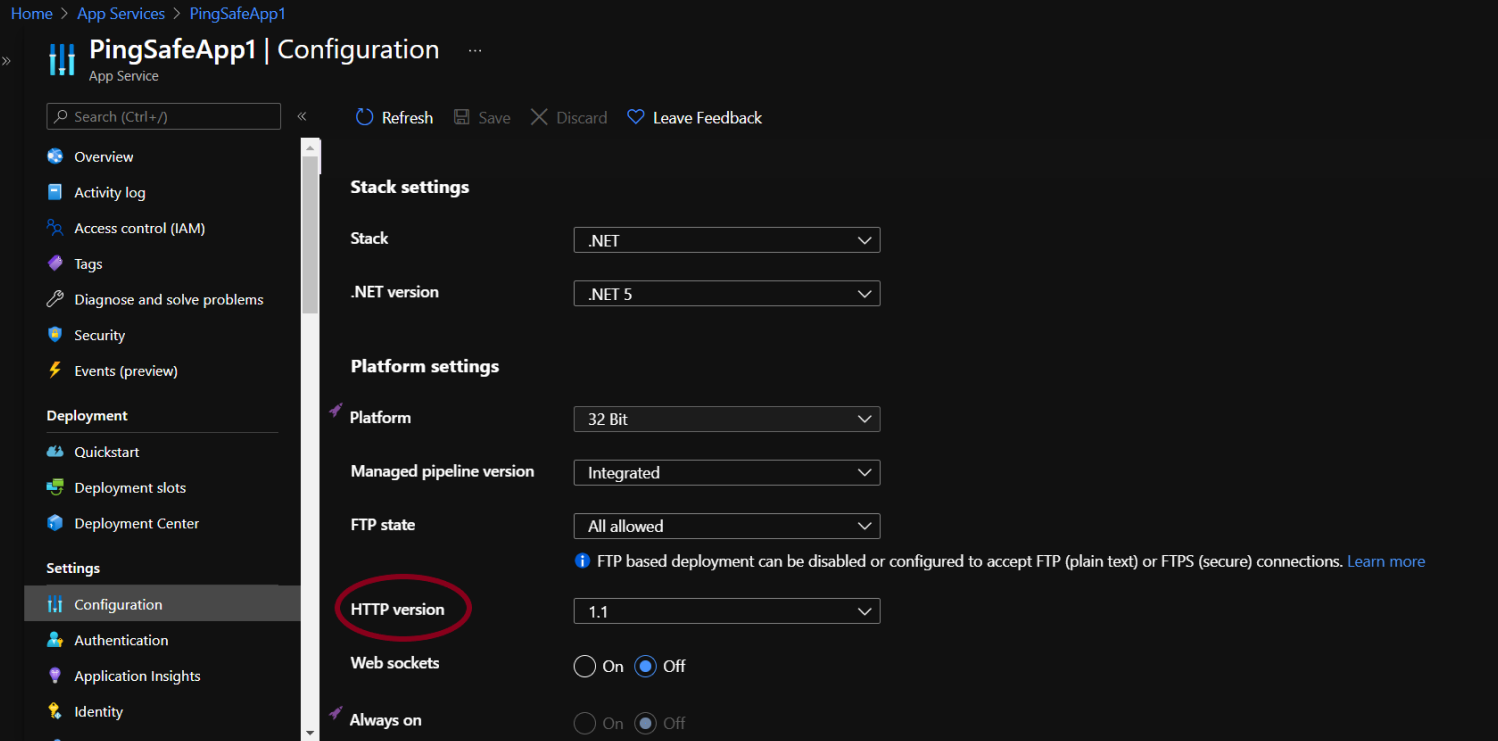Turn Web sockets On
Viewport: 1498px width, 741px height.
pyautogui.click(x=585, y=666)
